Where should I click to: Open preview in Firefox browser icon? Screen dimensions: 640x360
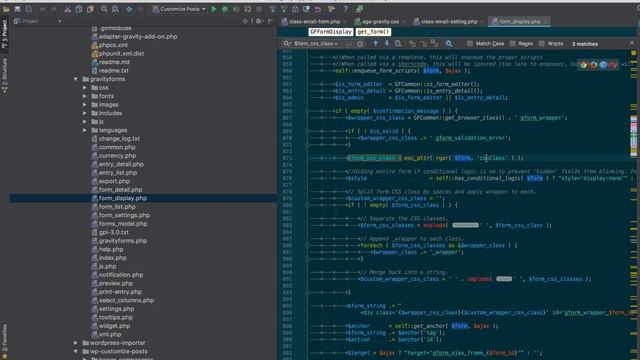[593, 65]
